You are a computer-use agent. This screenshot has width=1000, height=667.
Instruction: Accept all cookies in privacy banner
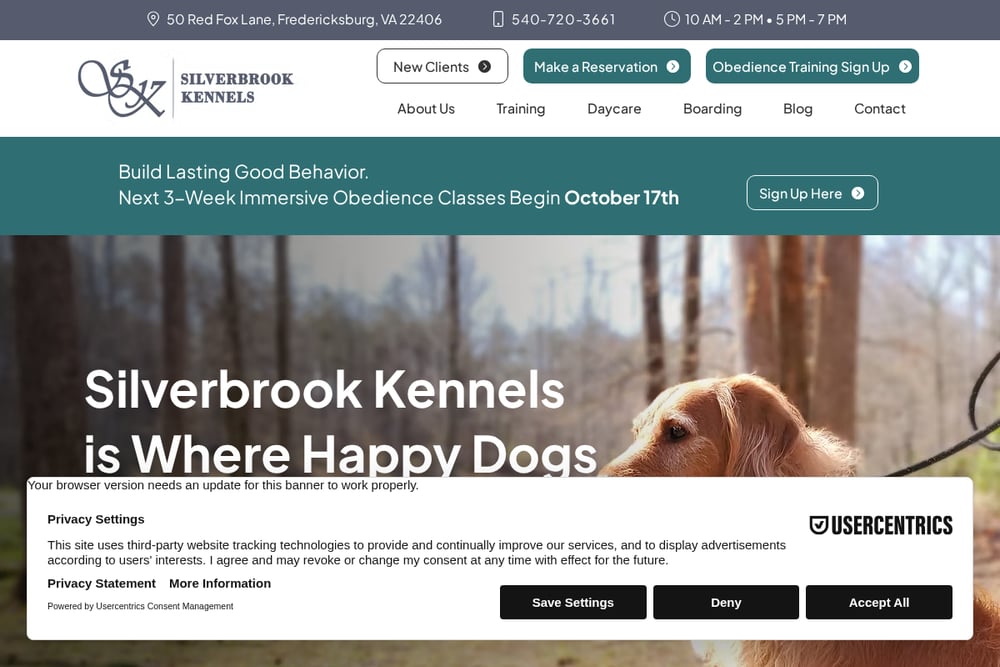tap(879, 602)
